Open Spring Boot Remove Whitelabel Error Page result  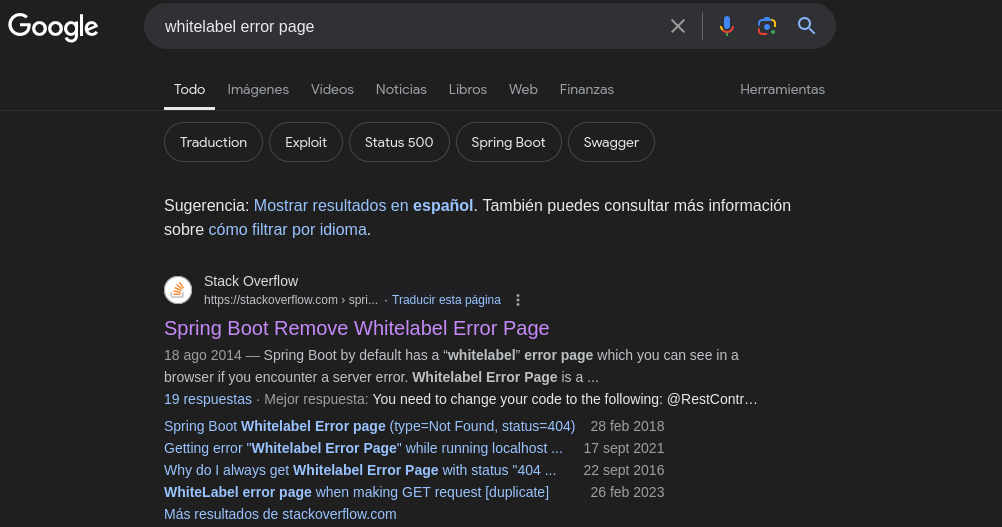357,328
